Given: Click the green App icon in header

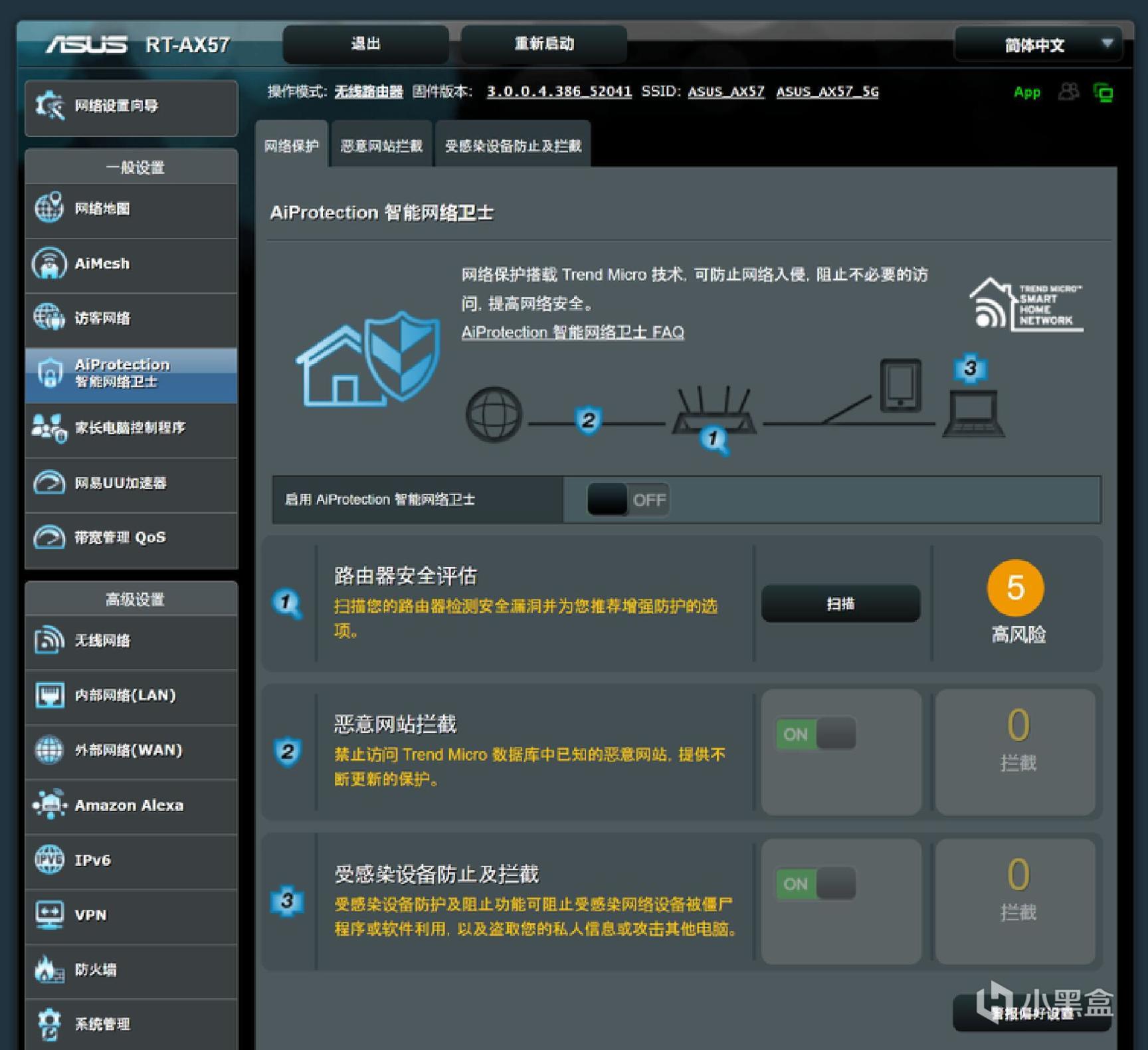Looking at the screenshot, I should [1026, 92].
